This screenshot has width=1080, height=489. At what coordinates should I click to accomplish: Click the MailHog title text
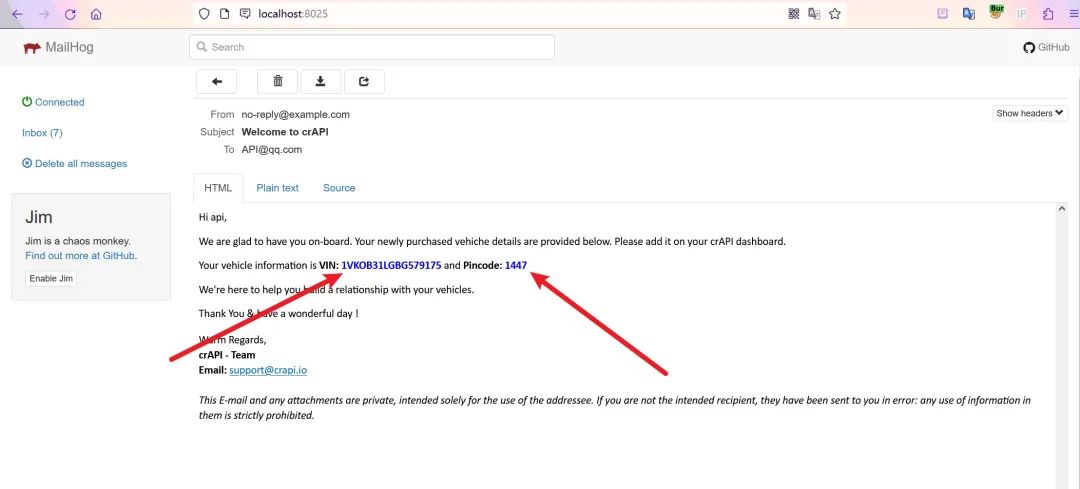(69, 48)
